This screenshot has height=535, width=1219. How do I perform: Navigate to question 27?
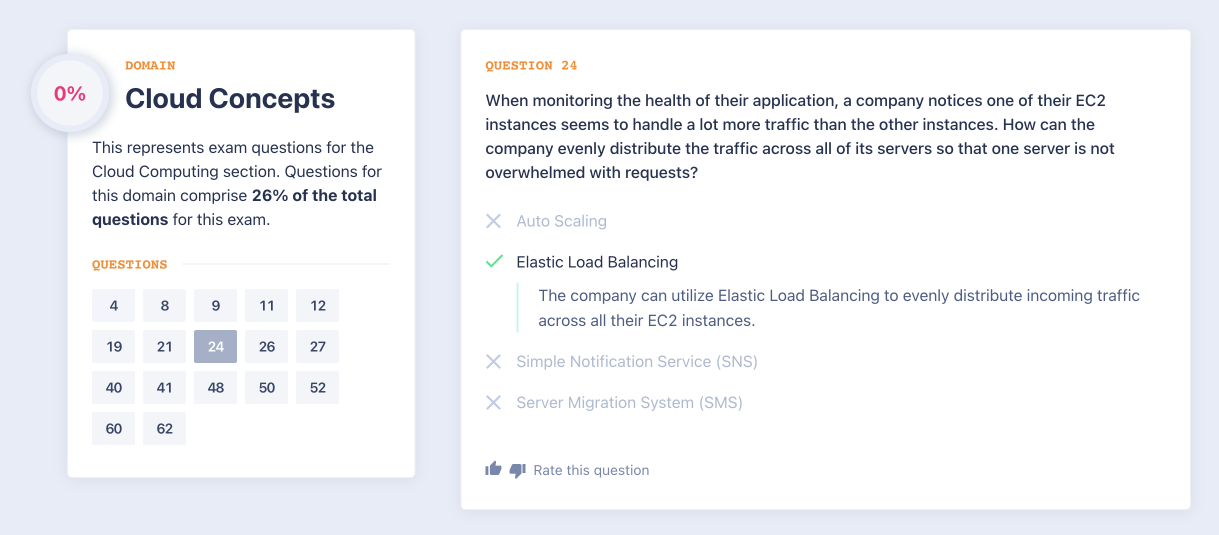tap(318, 347)
